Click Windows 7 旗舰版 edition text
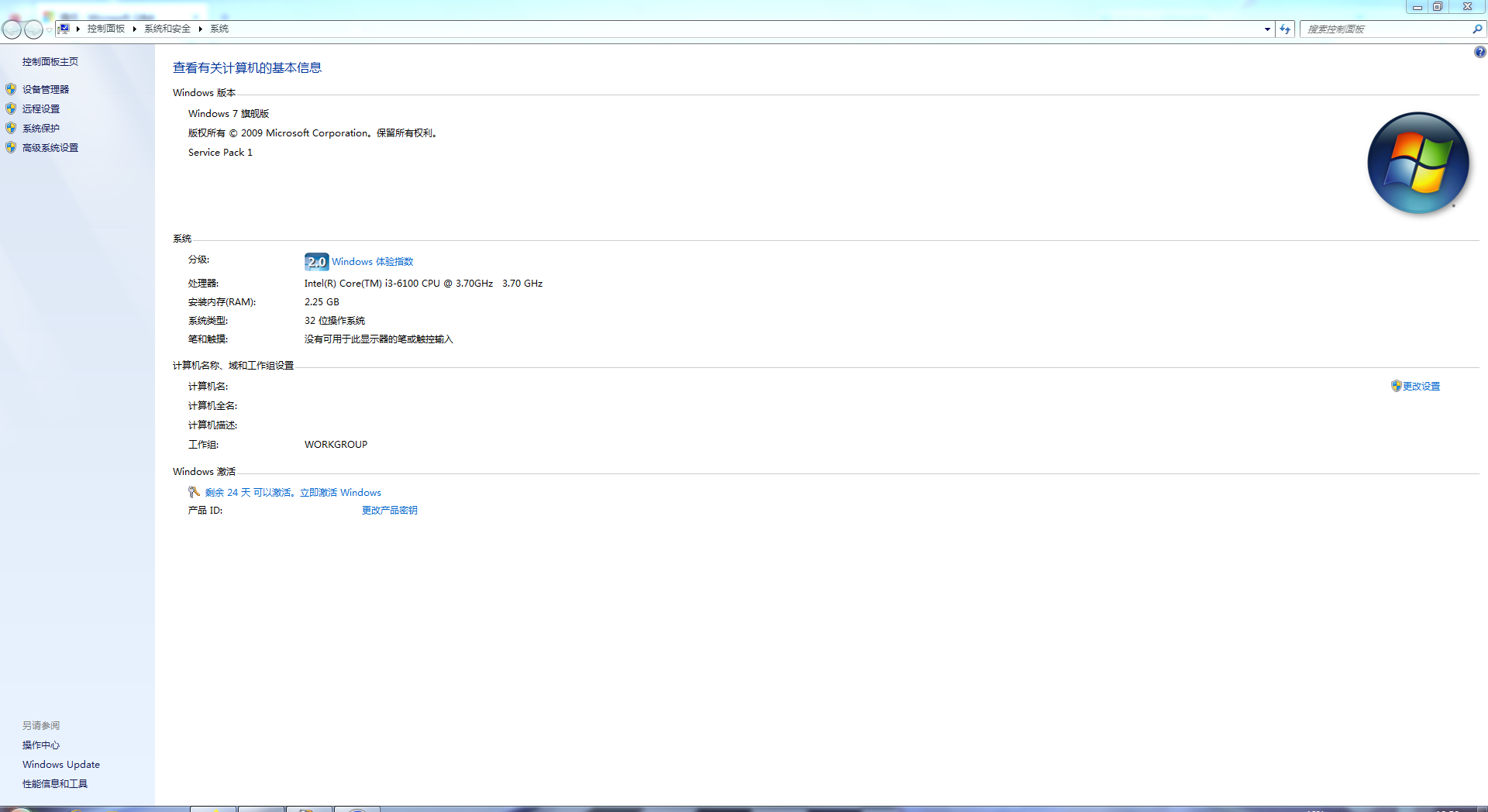Screen dimensions: 1488x812 click(229, 114)
